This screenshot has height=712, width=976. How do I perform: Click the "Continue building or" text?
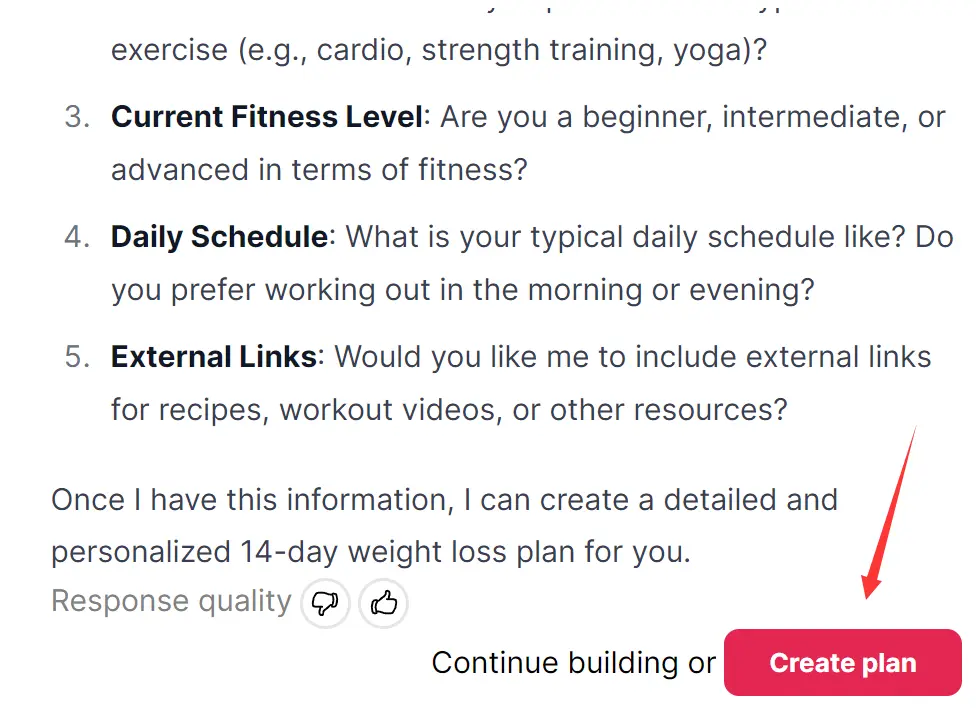point(573,663)
